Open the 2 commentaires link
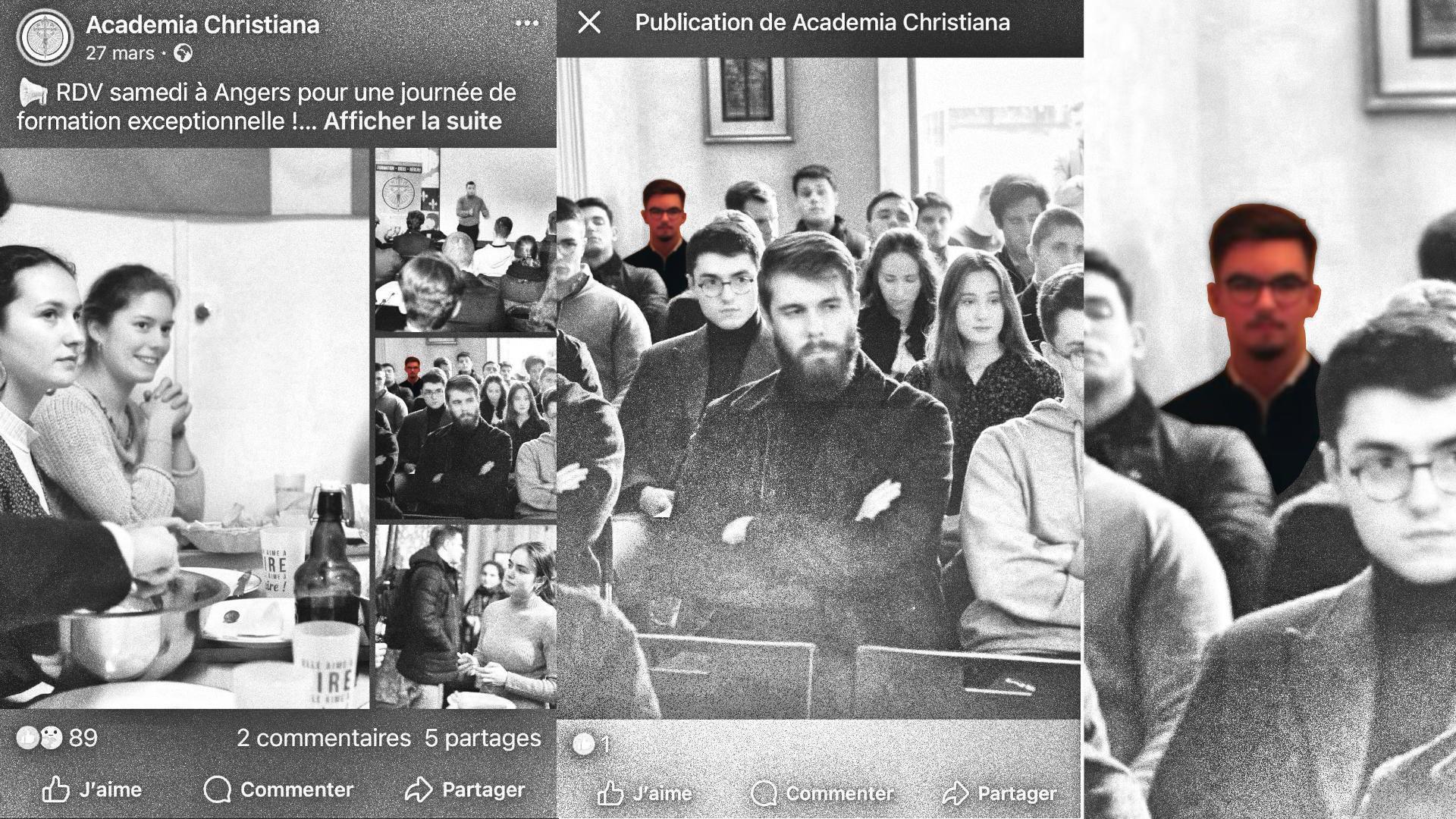 pos(324,738)
